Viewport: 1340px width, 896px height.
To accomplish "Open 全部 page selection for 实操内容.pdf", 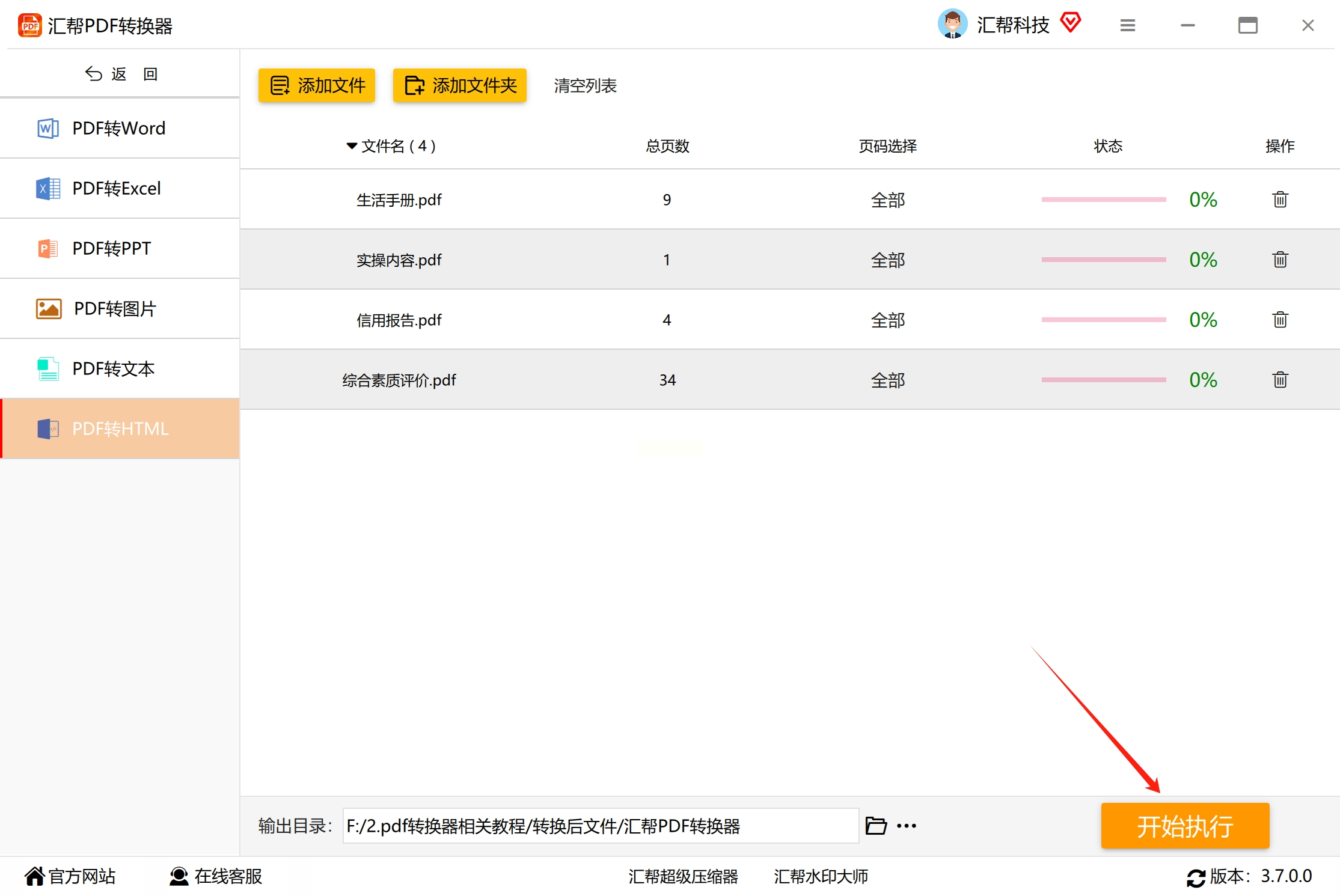I will [887, 260].
